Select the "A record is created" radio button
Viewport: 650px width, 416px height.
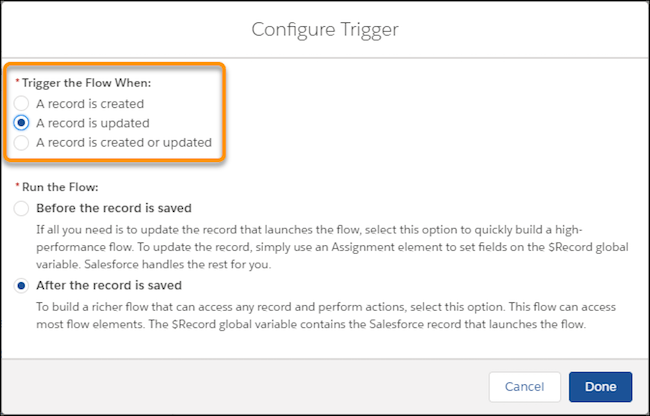tap(22, 103)
